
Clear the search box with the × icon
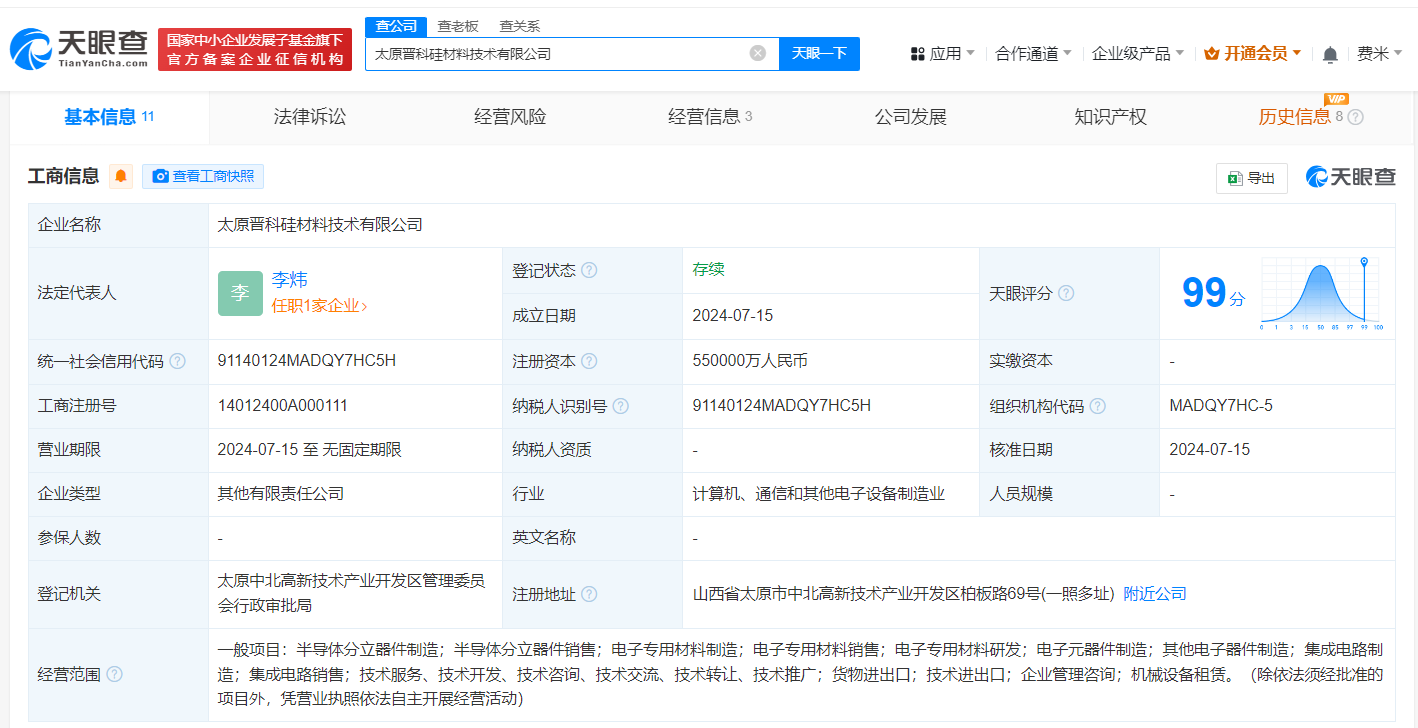757,53
